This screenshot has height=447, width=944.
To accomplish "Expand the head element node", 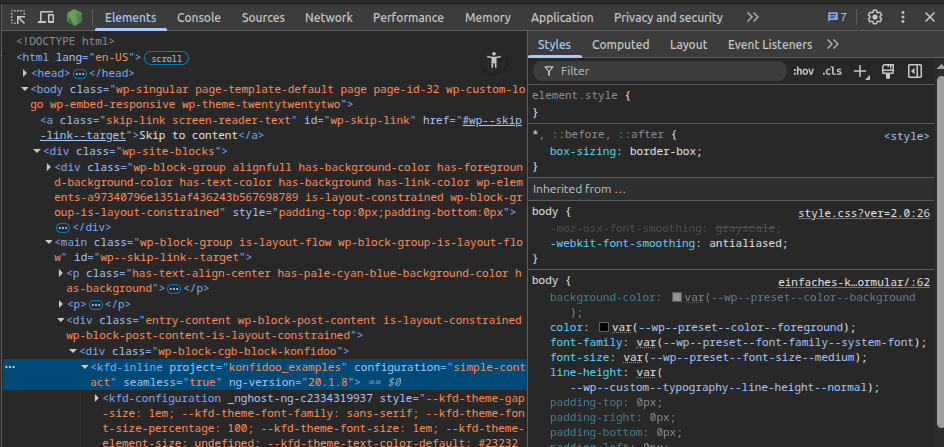I will 25,73.
